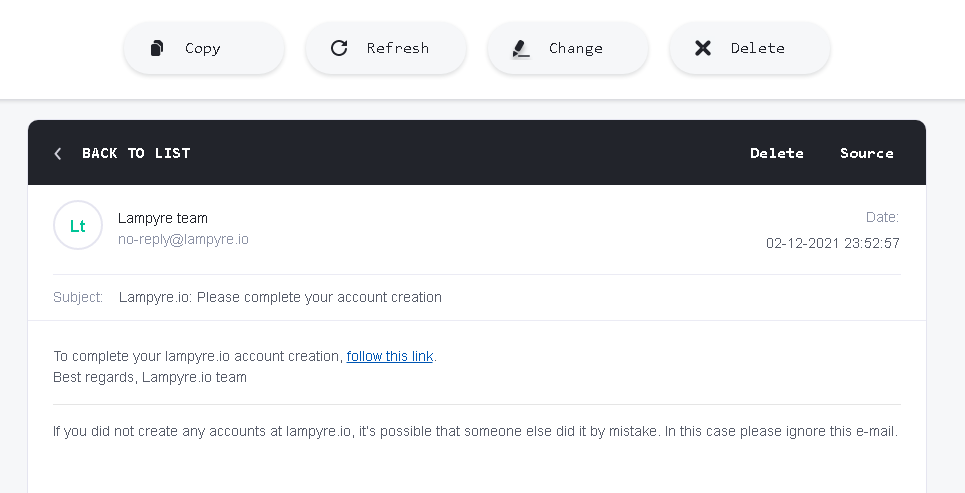Click the Lt sender avatar circle

pyautogui.click(x=78, y=226)
